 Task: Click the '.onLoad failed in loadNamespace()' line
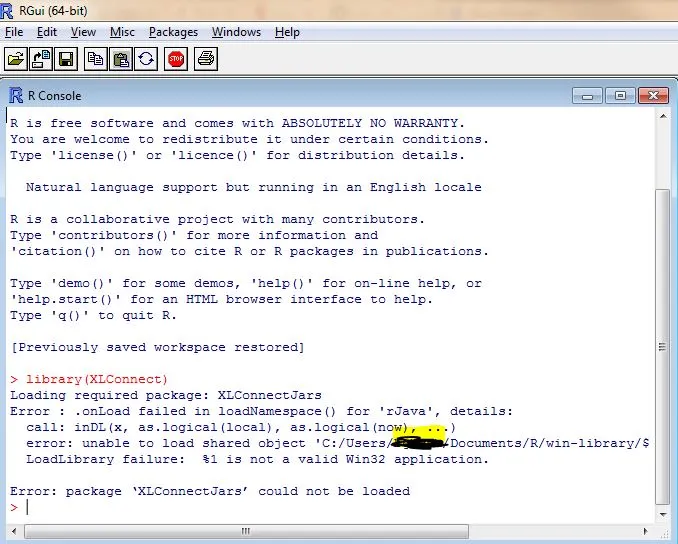(261, 411)
